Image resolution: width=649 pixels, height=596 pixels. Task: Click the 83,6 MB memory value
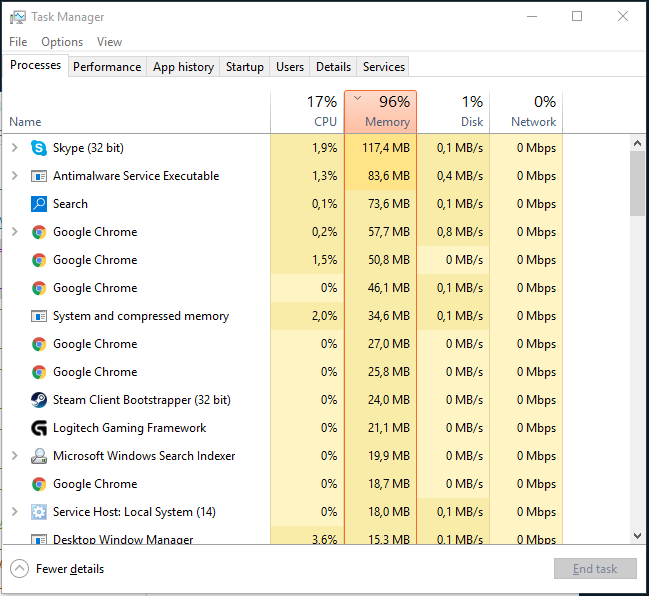[389, 176]
